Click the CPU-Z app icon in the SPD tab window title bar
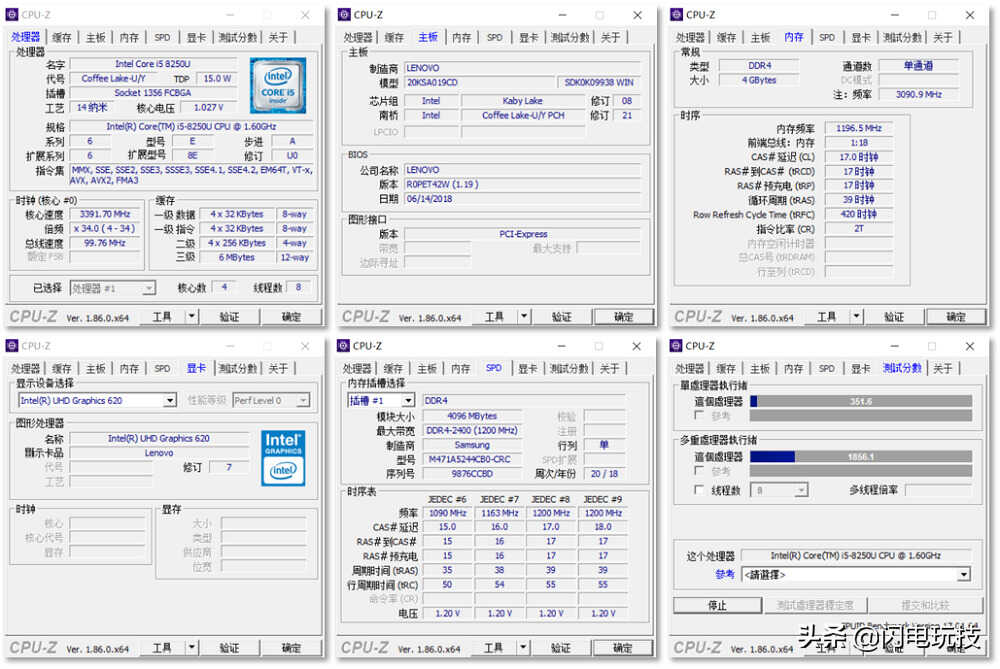Viewport: 1000px width, 669px height. coord(344,346)
